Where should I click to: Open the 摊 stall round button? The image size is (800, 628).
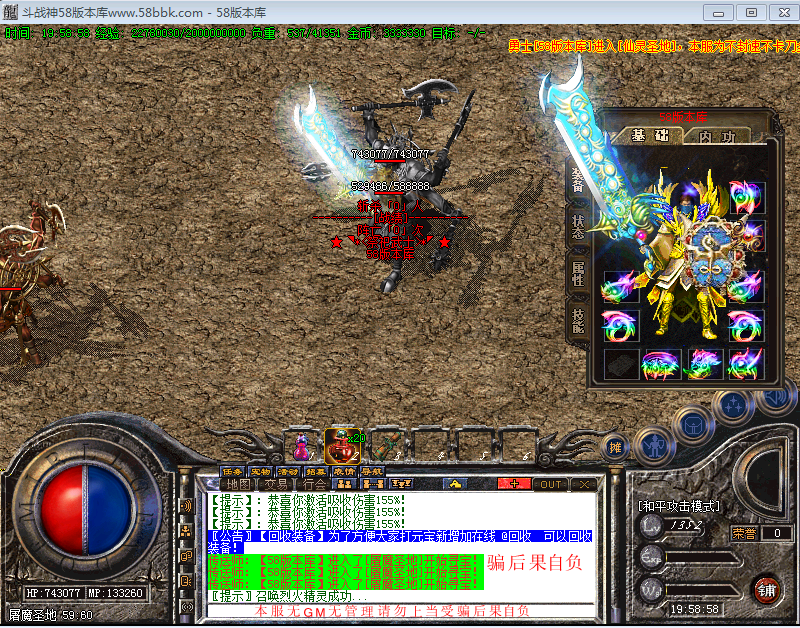pos(615,448)
